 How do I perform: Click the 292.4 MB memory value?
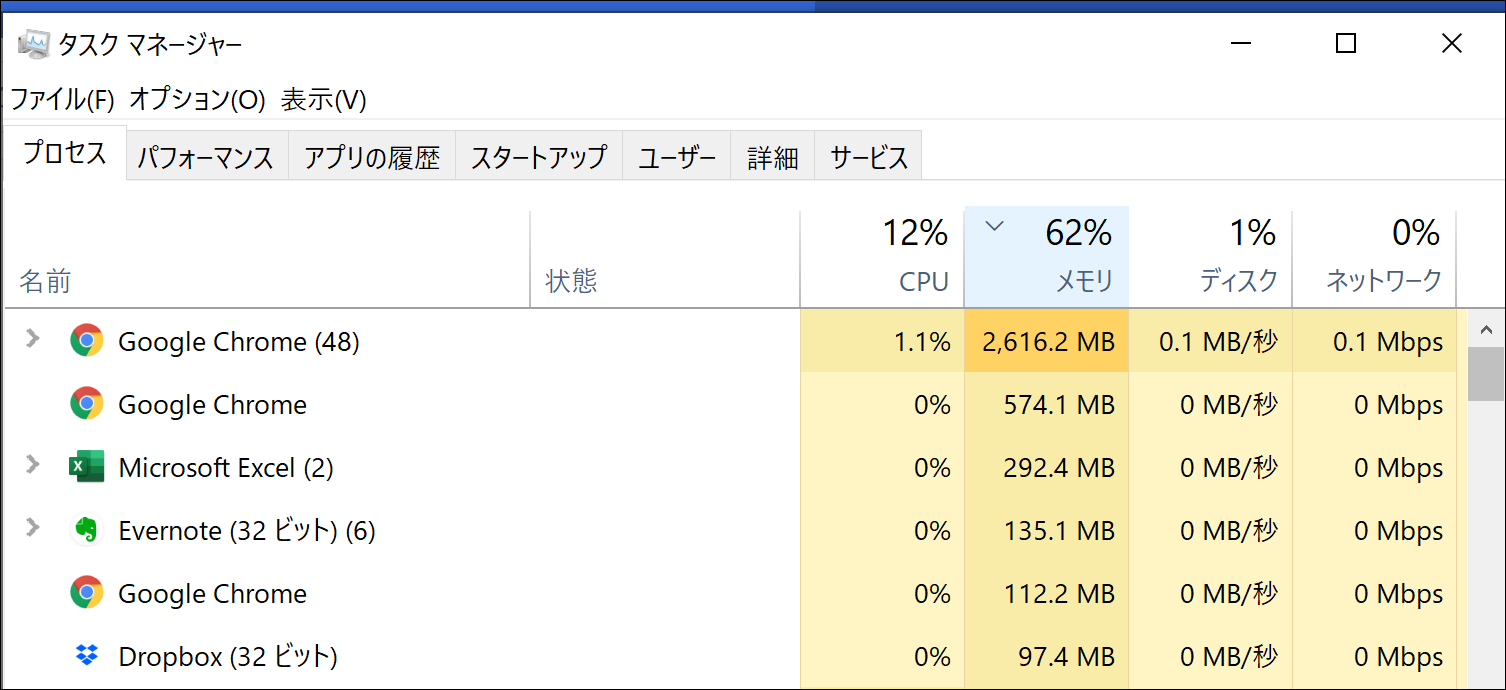1059,468
